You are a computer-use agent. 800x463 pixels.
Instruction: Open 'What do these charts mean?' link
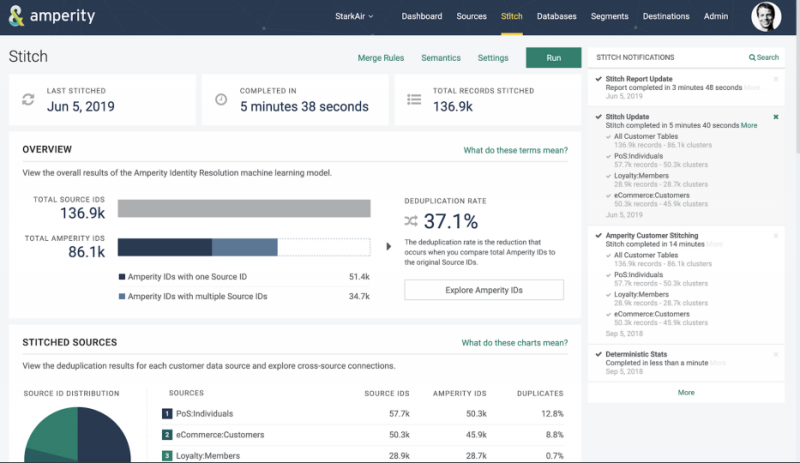[514, 343]
